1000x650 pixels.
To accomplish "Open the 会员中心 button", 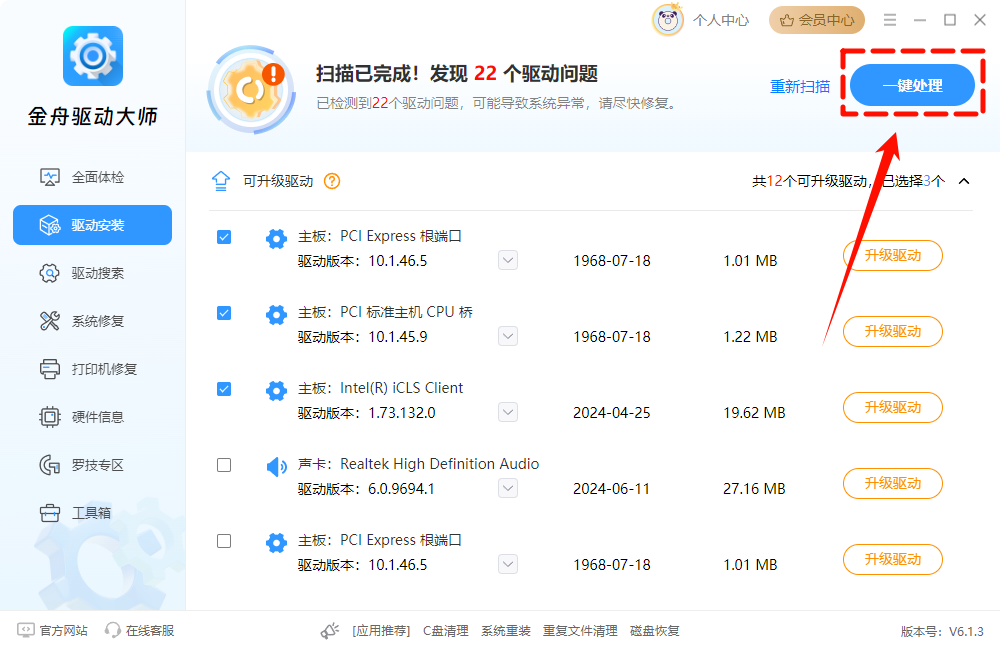I will pyautogui.click(x=816, y=20).
